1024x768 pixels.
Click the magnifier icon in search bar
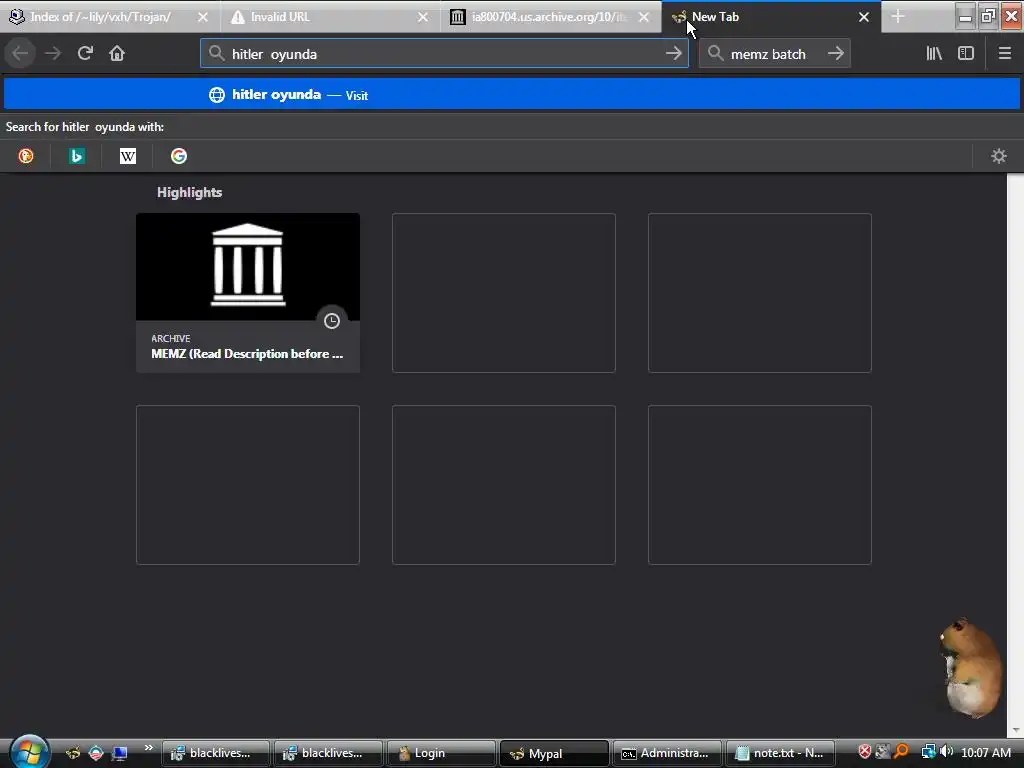716,54
